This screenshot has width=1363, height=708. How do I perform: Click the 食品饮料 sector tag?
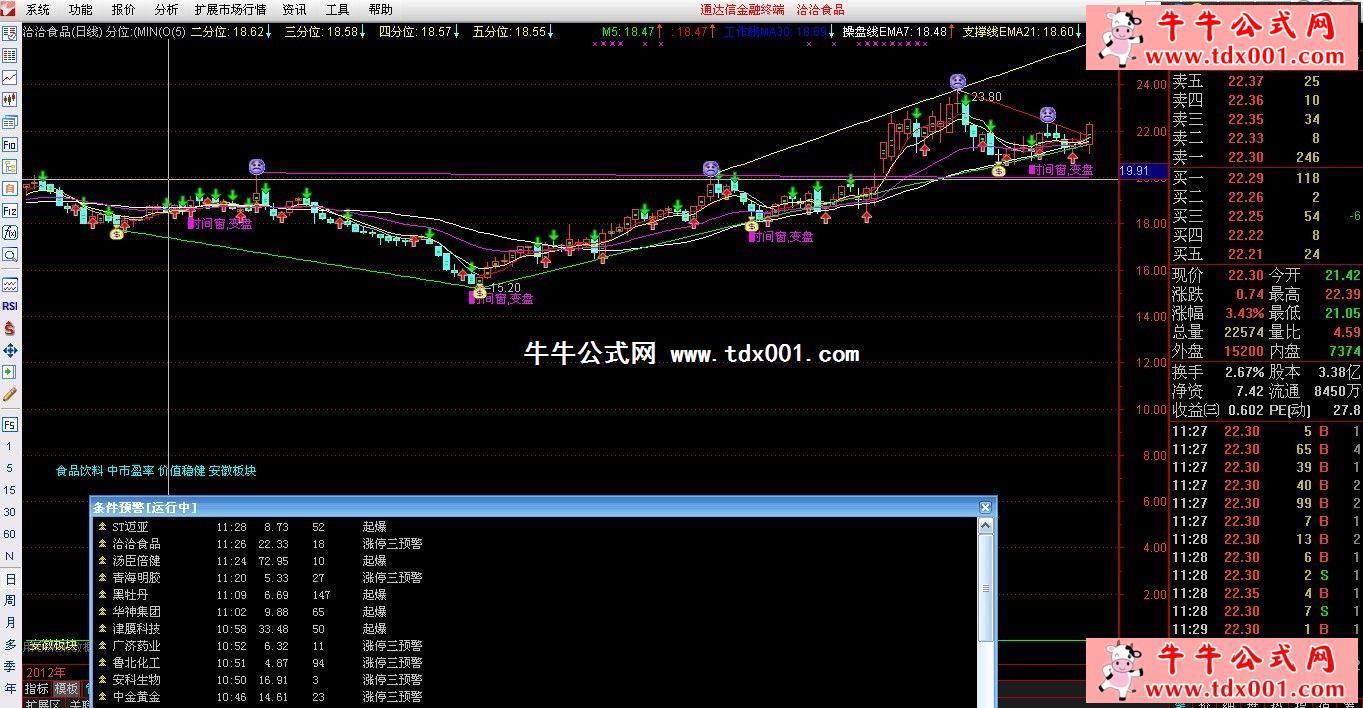[79, 470]
